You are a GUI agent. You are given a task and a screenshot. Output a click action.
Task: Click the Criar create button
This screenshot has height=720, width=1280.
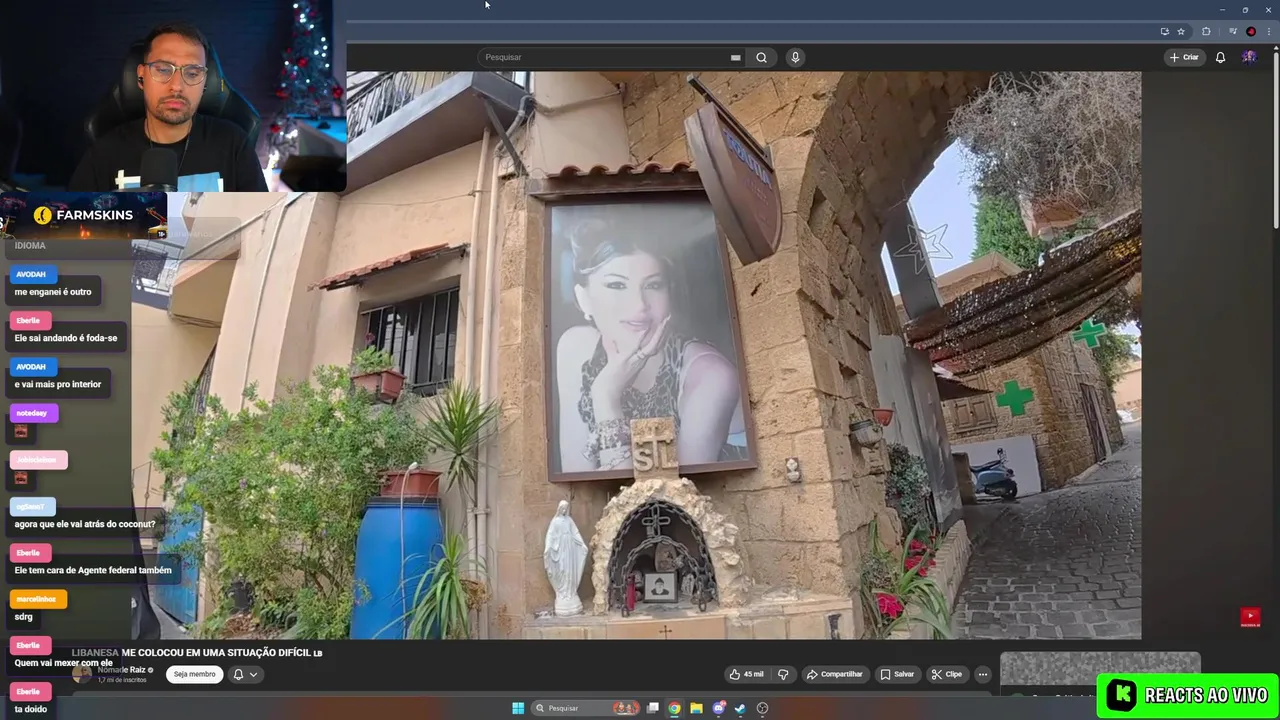[x=1184, y=57]
